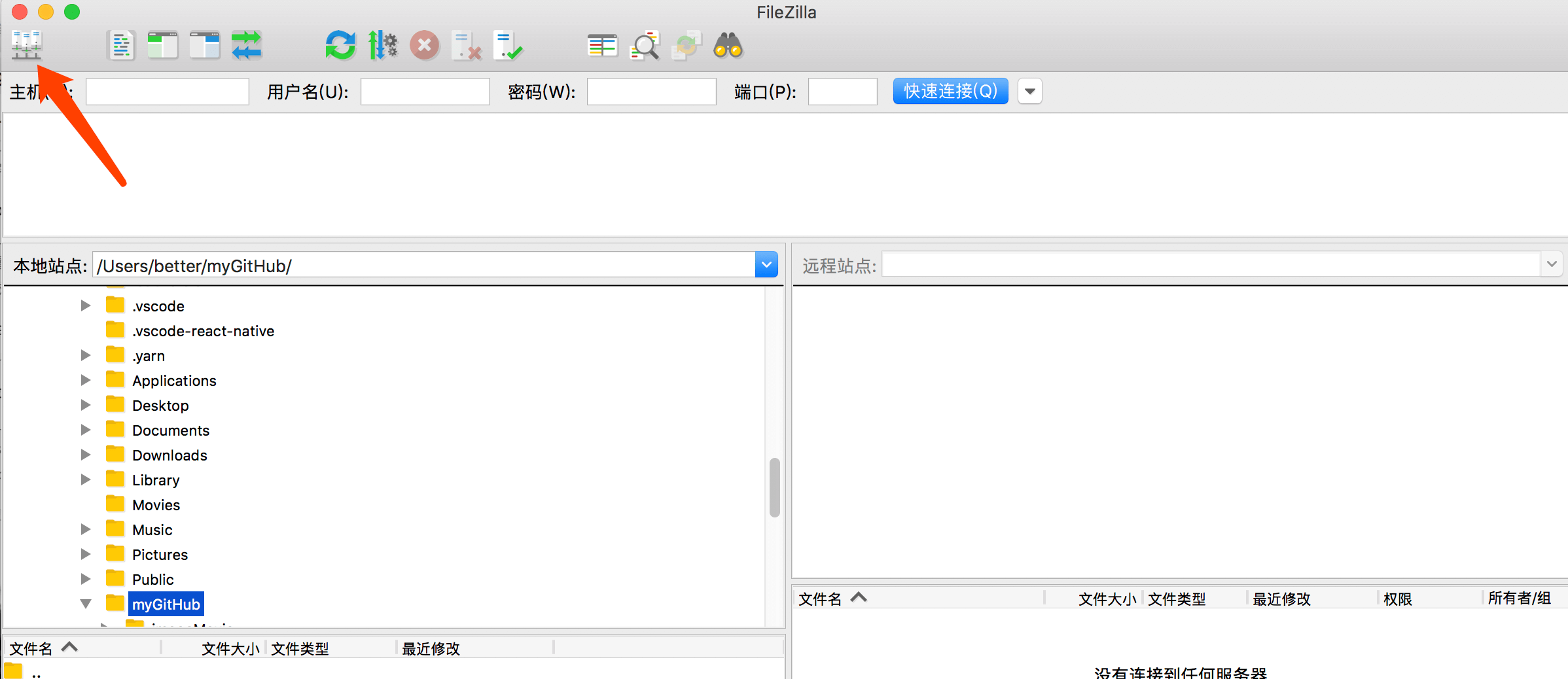Toggle directory comparison magnifier icon
This screenshot has height=679, width=1568.
coord(645,46)
